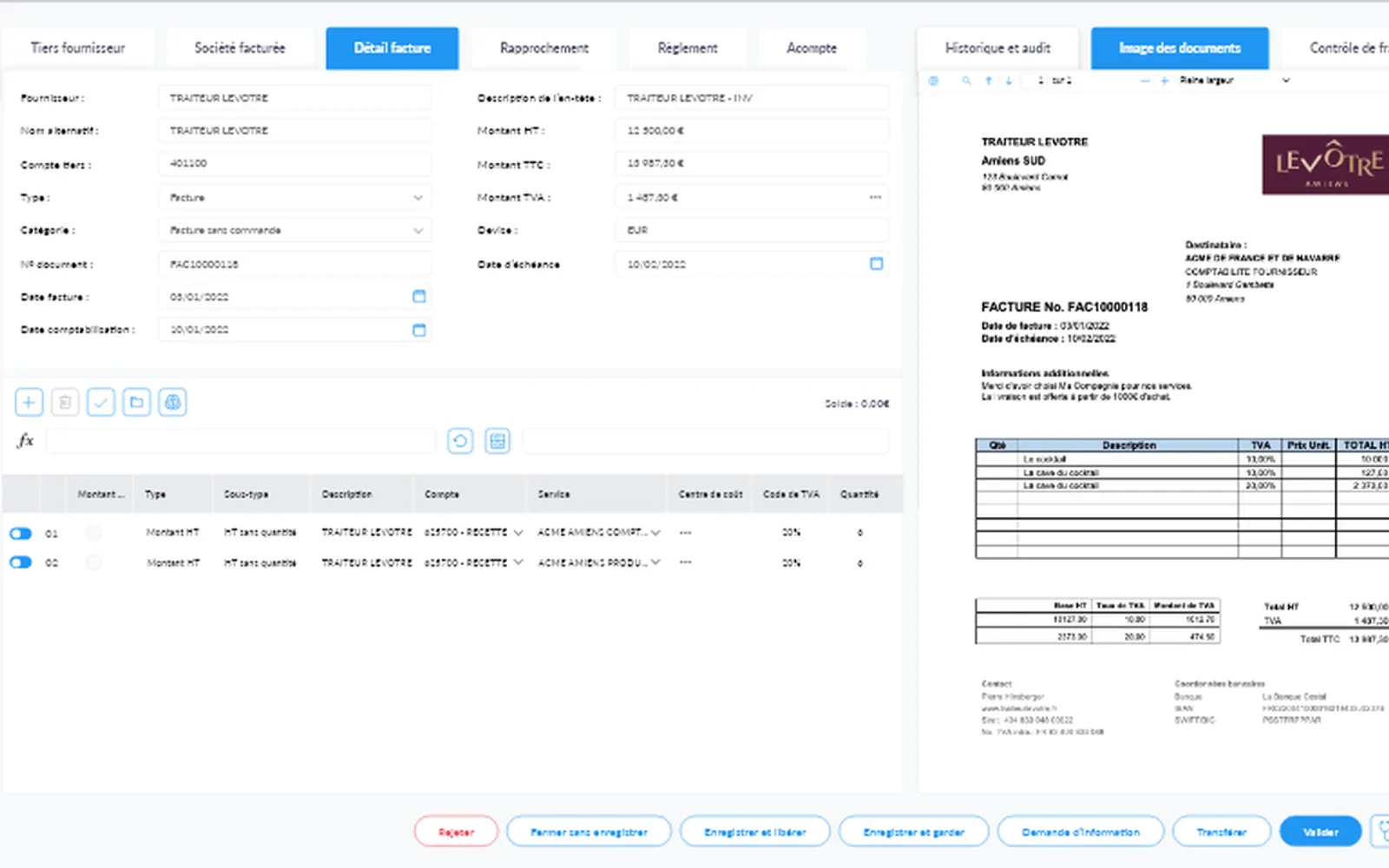Open the Règlement tab
This screenshot has width=1389, height=868.
(688, 49)
